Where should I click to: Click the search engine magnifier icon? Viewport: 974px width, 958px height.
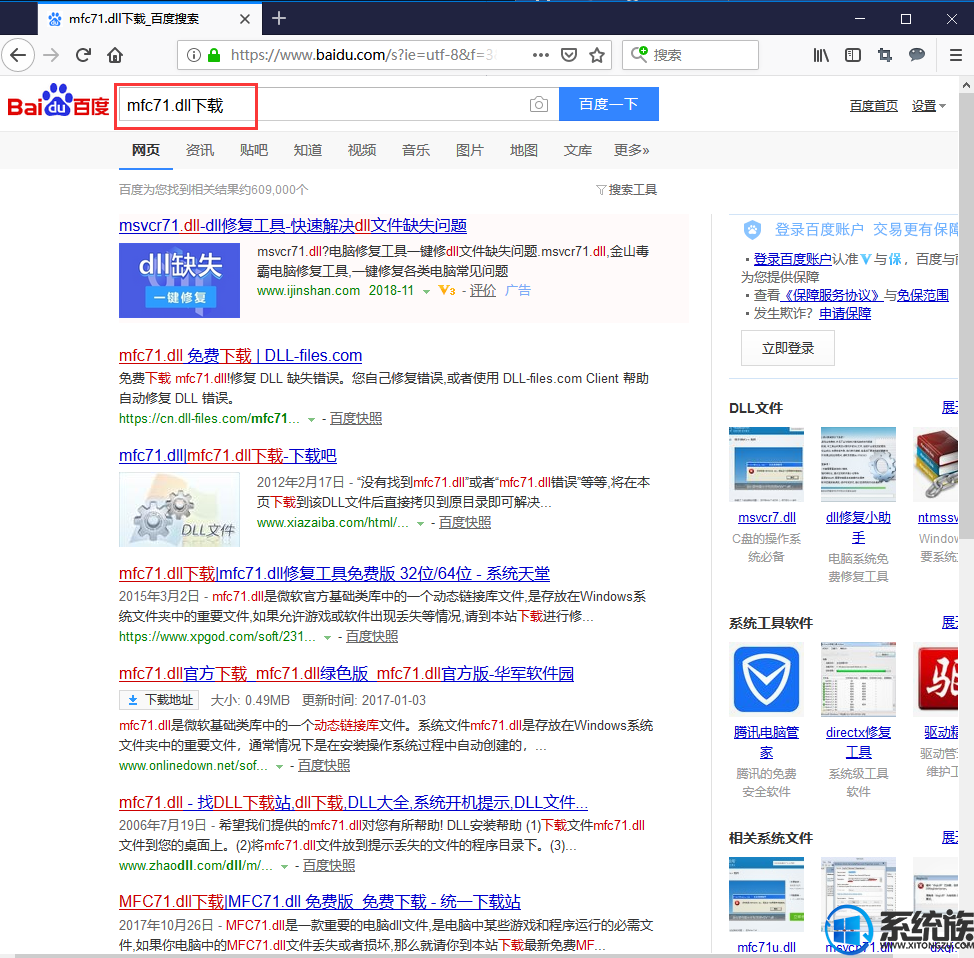(639, 54)
